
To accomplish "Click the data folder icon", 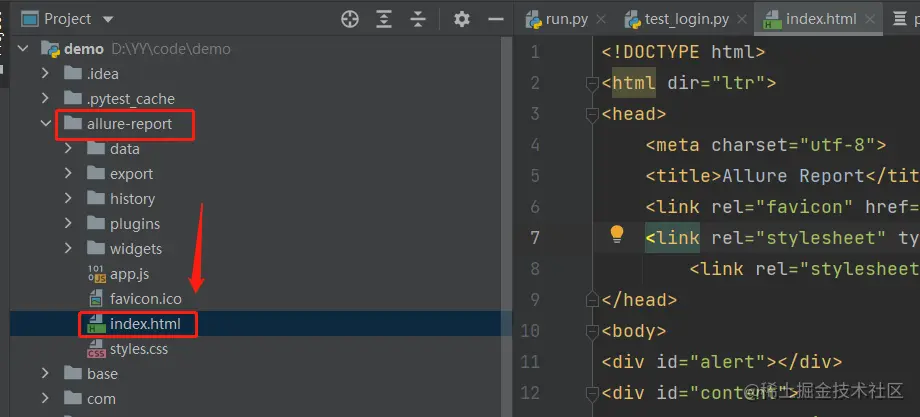I will click(x=96, y=148).
